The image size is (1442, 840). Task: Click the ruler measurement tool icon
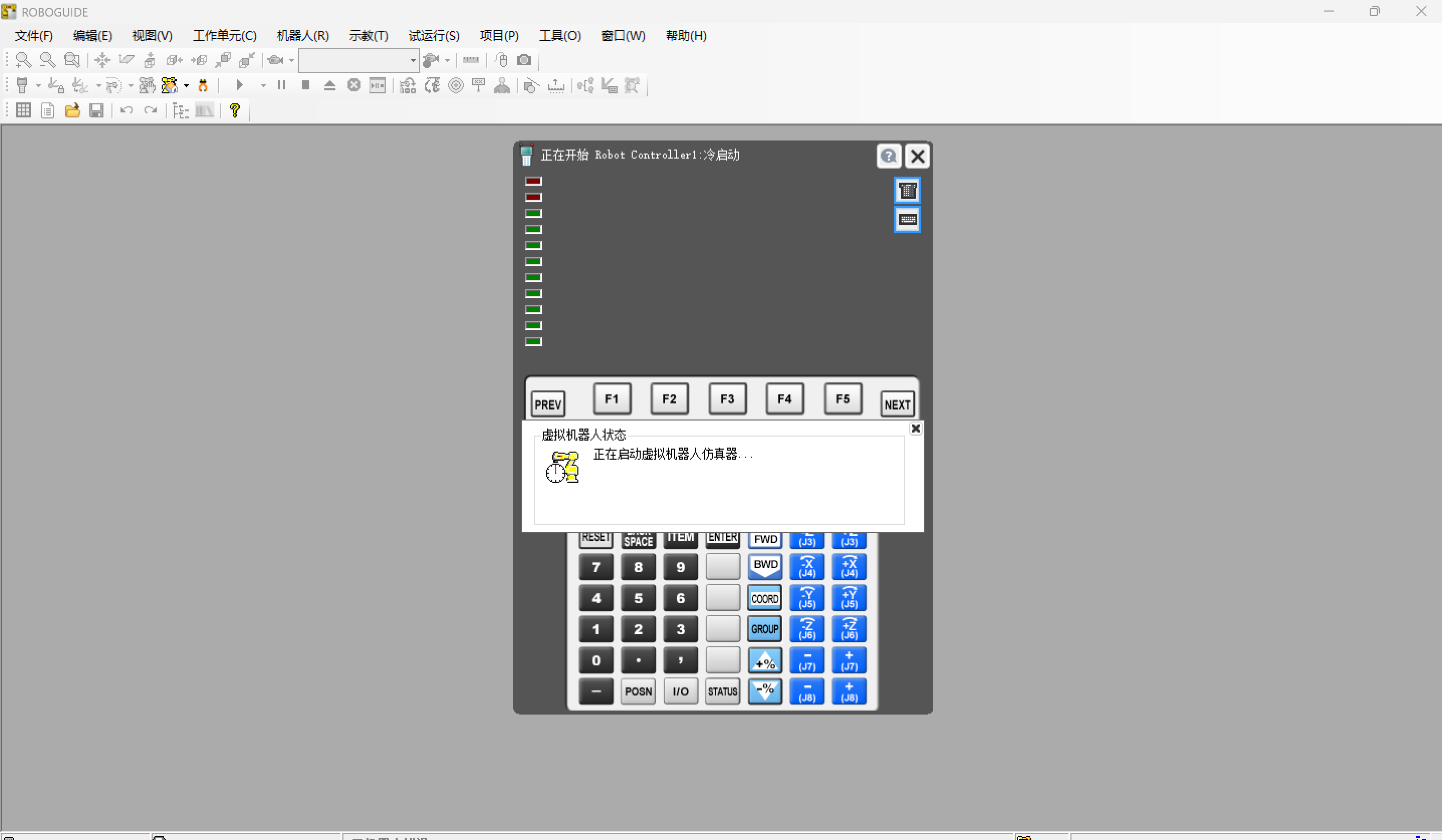coord(470,60)
